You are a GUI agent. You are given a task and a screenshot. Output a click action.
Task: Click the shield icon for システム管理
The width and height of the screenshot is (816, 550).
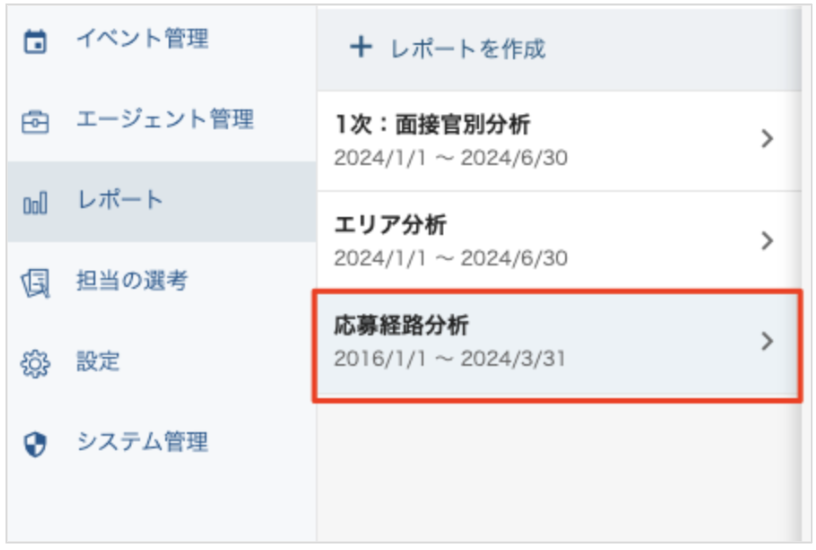pos(35,444)
